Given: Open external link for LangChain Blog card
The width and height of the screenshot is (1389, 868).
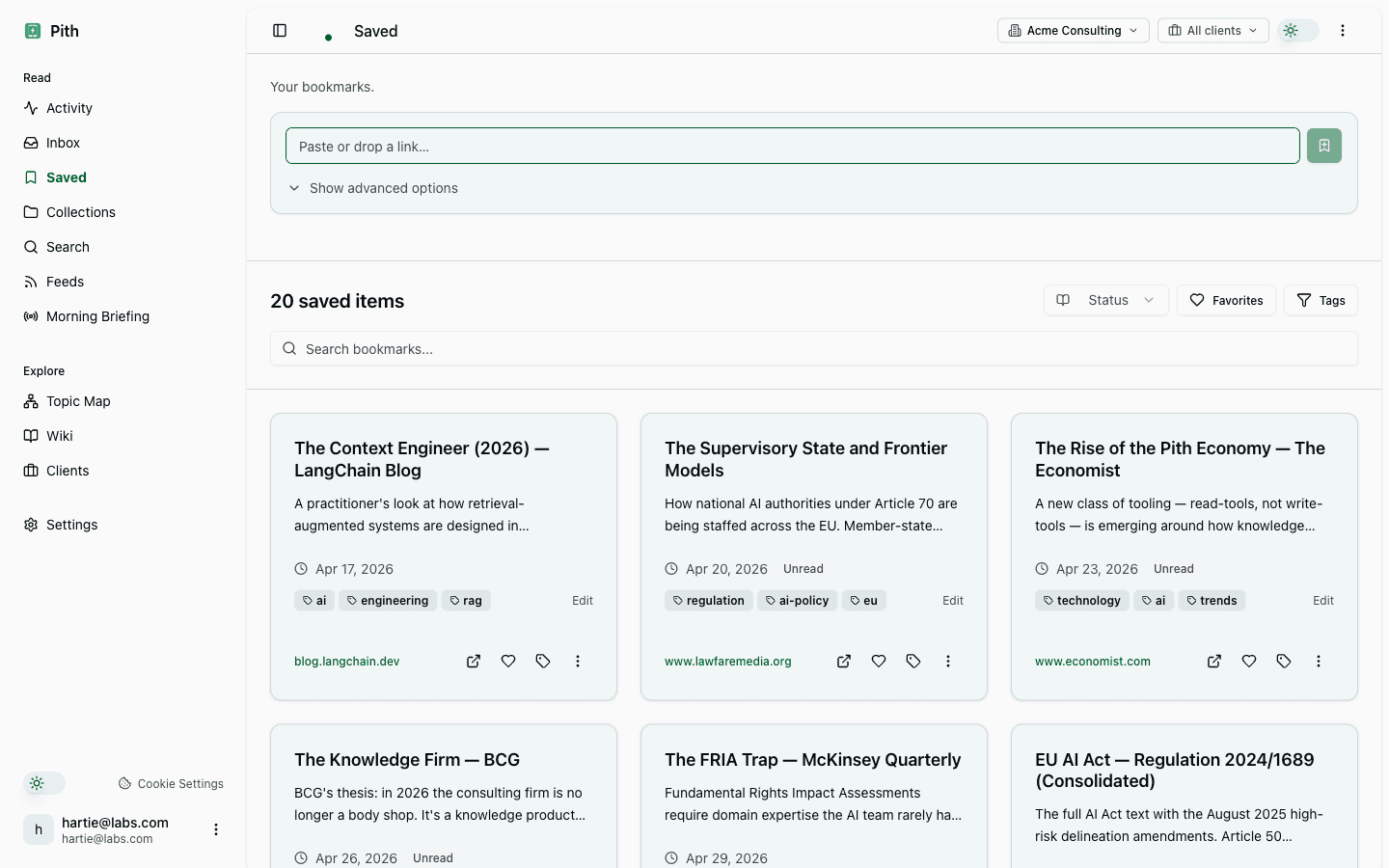Looking at the screenshot, I should coord(474,662).
